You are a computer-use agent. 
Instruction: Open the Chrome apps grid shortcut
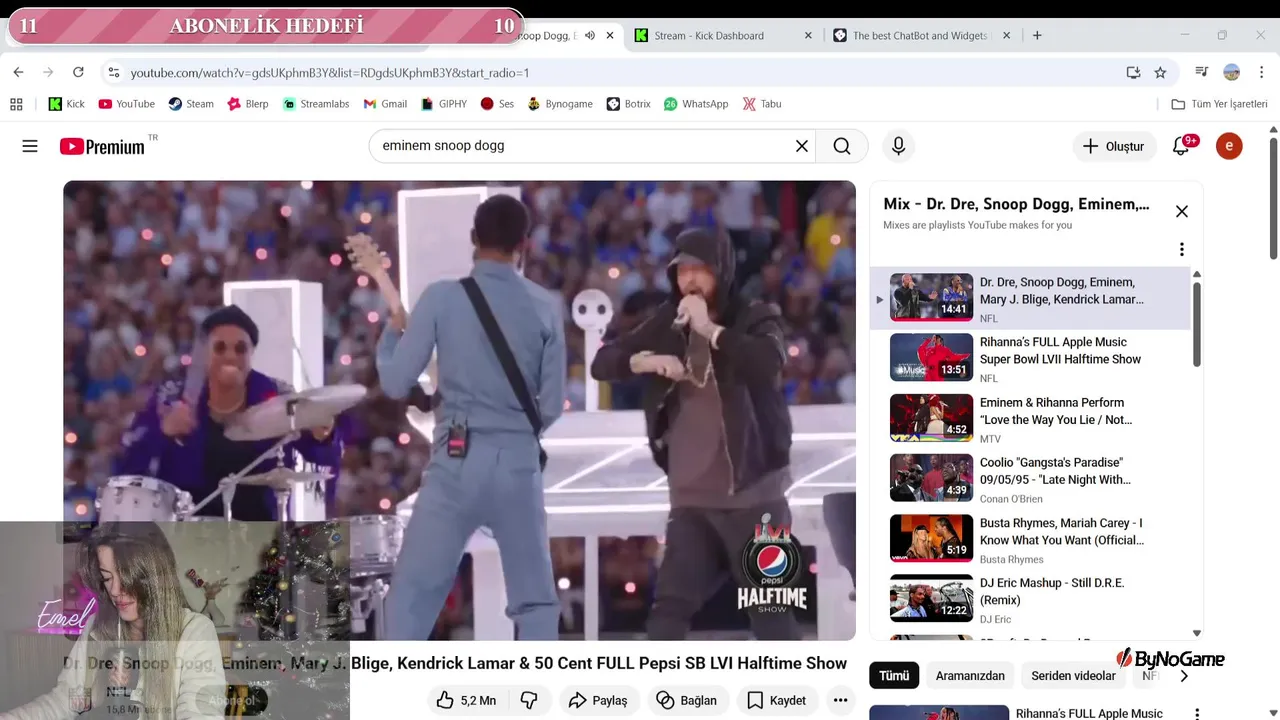point(16,104)
